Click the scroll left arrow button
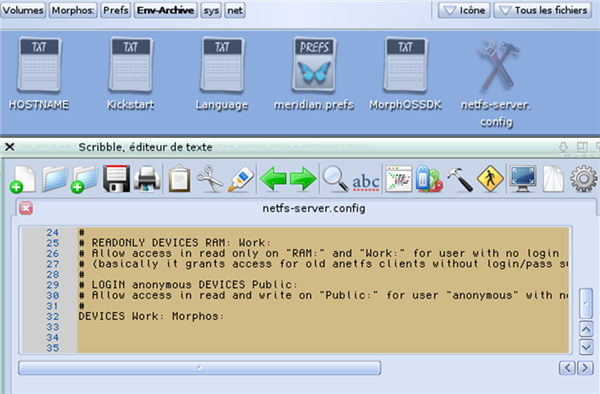600x394 pixels. point(567,368)
